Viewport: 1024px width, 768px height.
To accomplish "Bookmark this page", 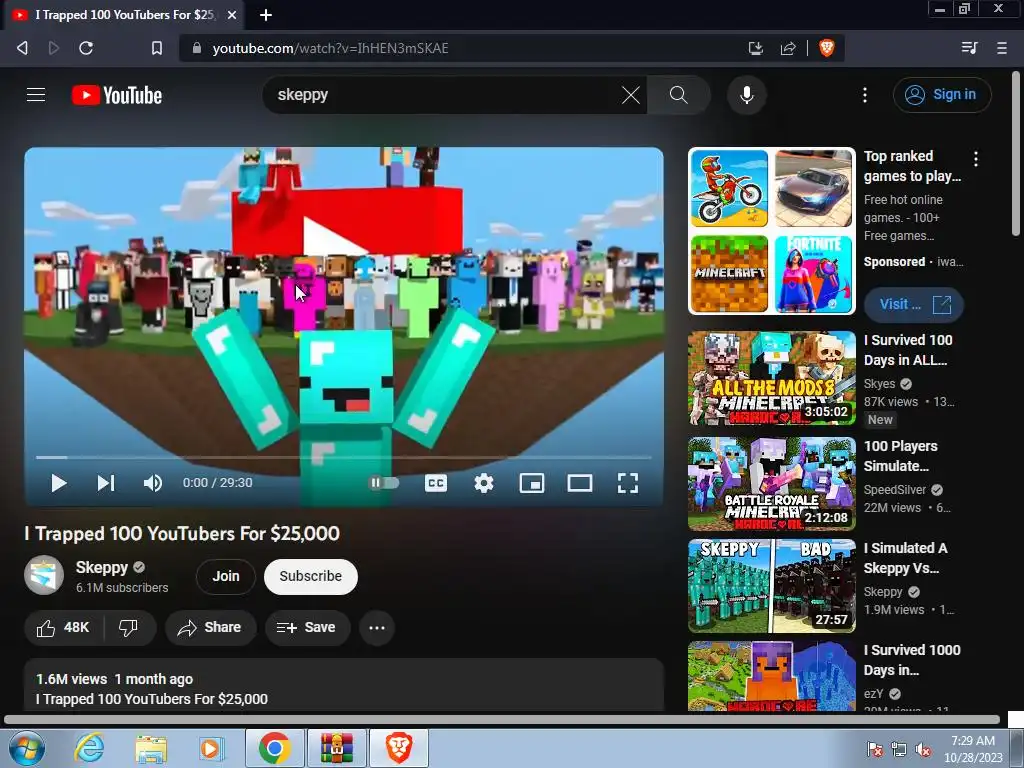I will pyautogui.click(x=157, y=48).
